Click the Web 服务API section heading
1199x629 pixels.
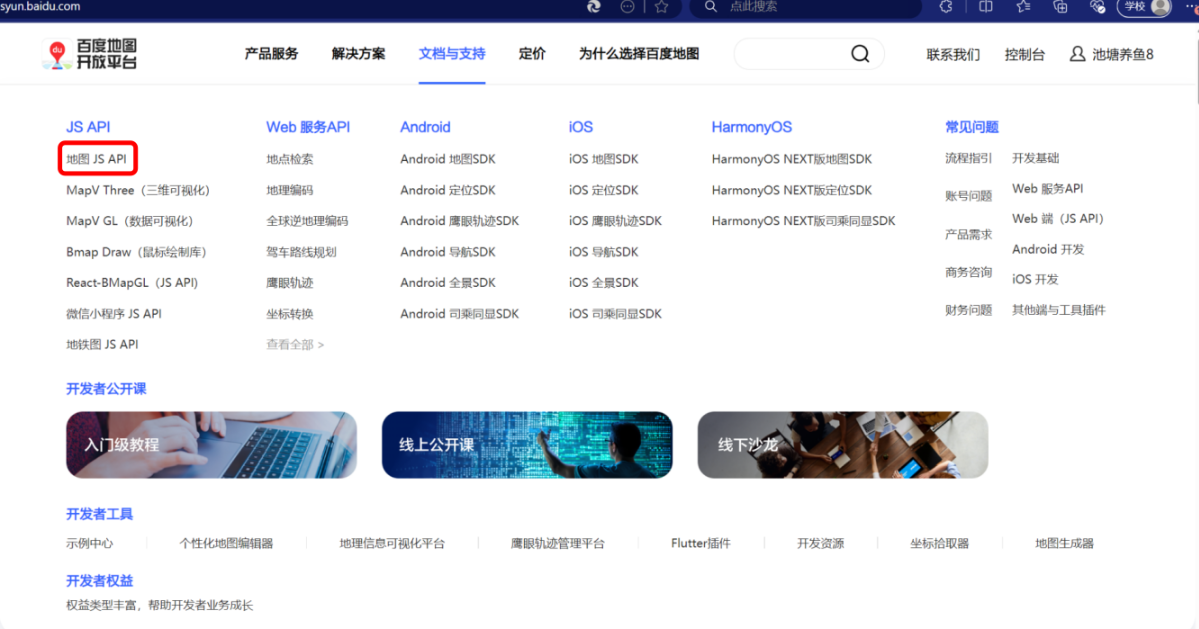308,127
